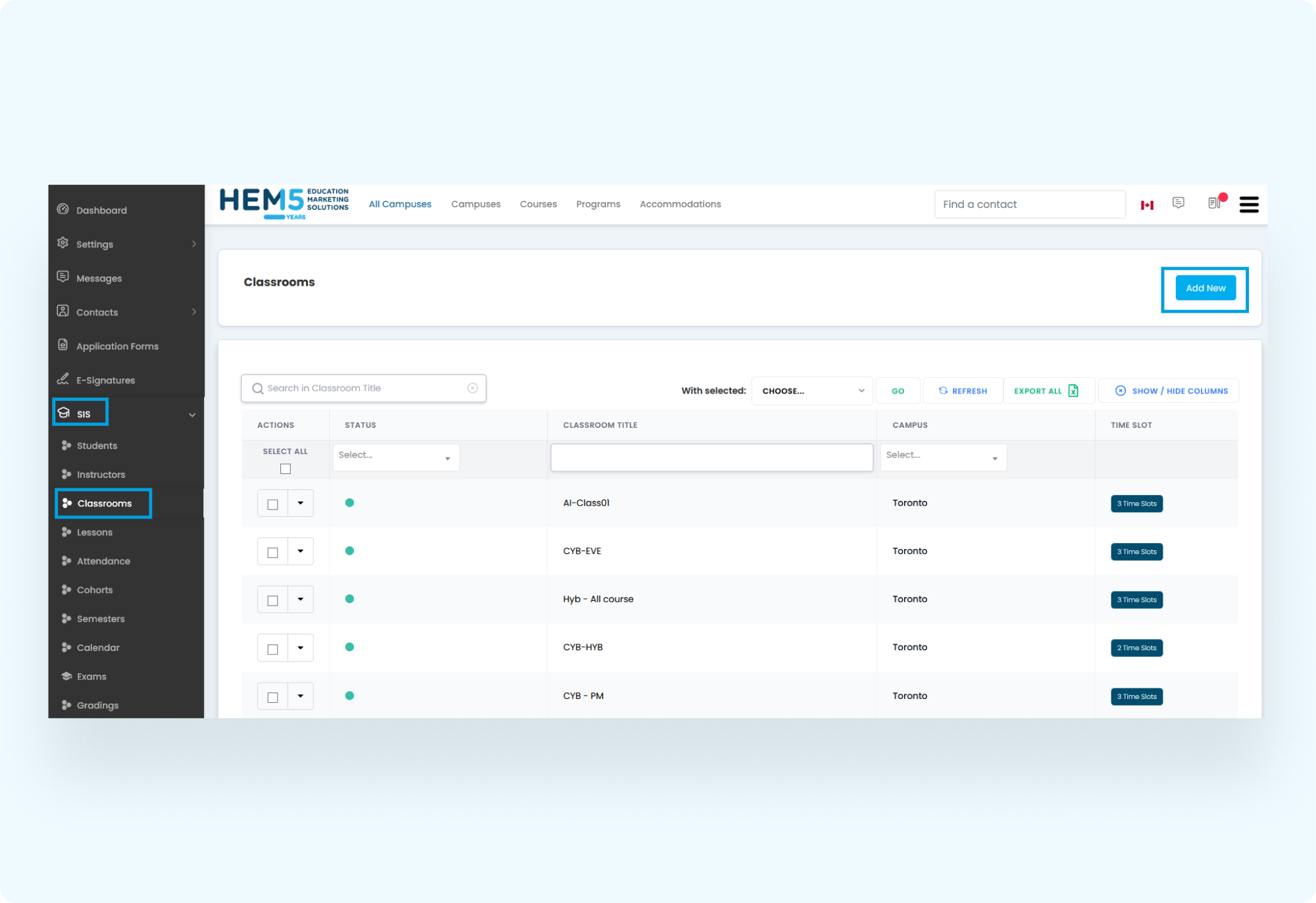Open E-Signatures pen icon in sidebar
The height and width of the screenshot is (903, 1316).
(63, 379)
